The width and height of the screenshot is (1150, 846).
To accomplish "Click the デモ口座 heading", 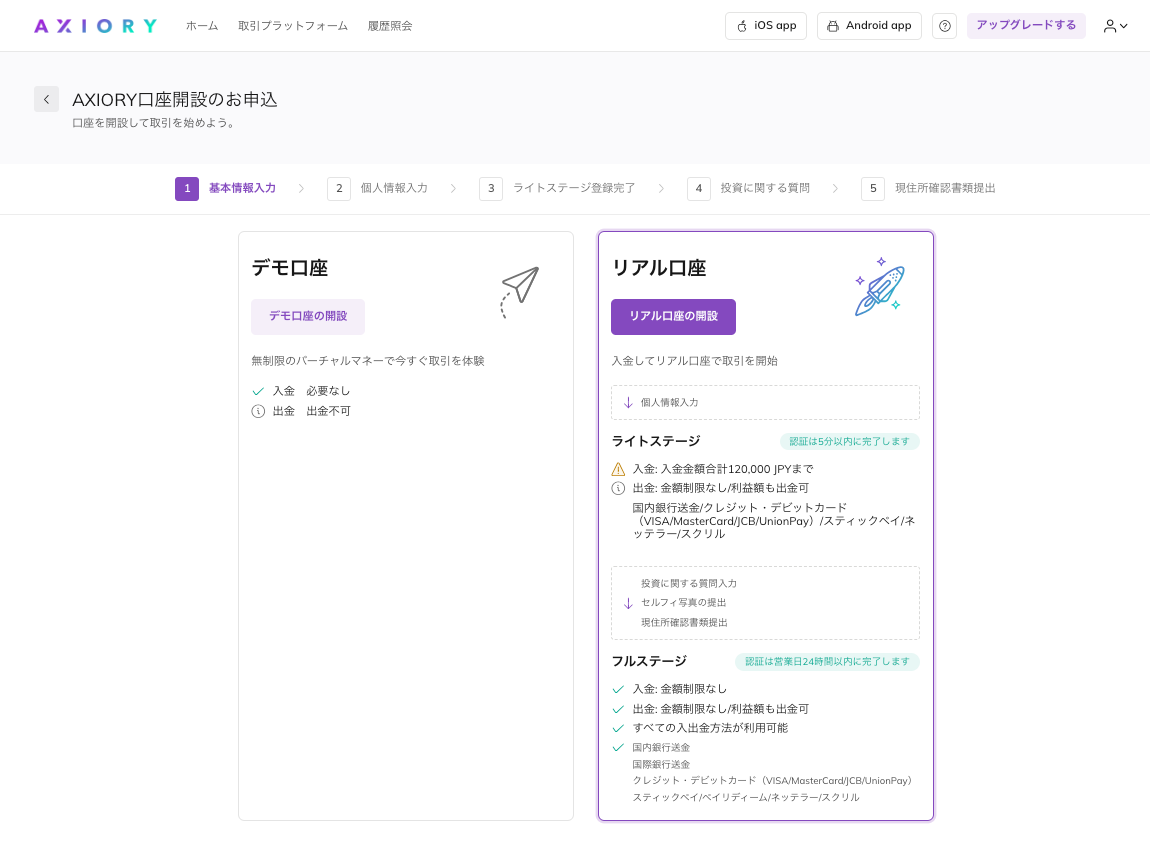I will click(x=290, y=268).
